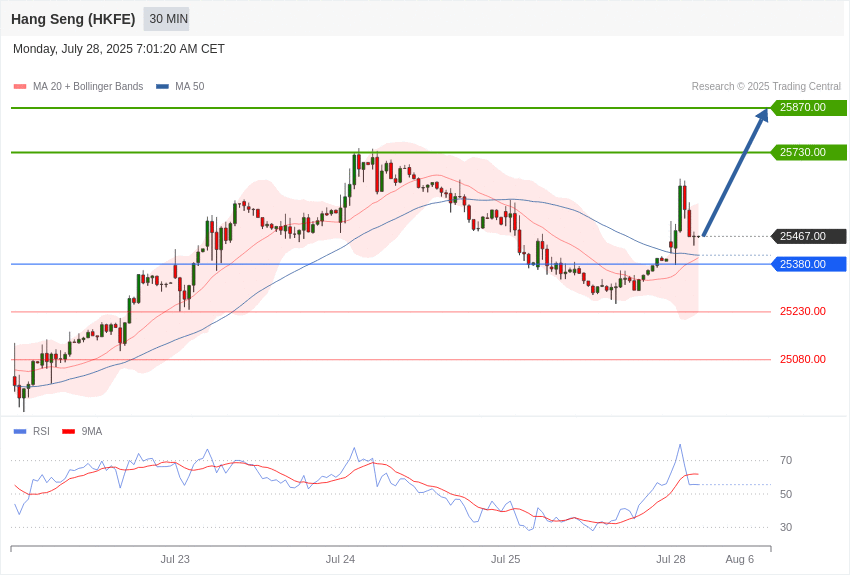Select the Jul 23 date axis label
This screenshot has width=850, height=576.
pos(175,559)
